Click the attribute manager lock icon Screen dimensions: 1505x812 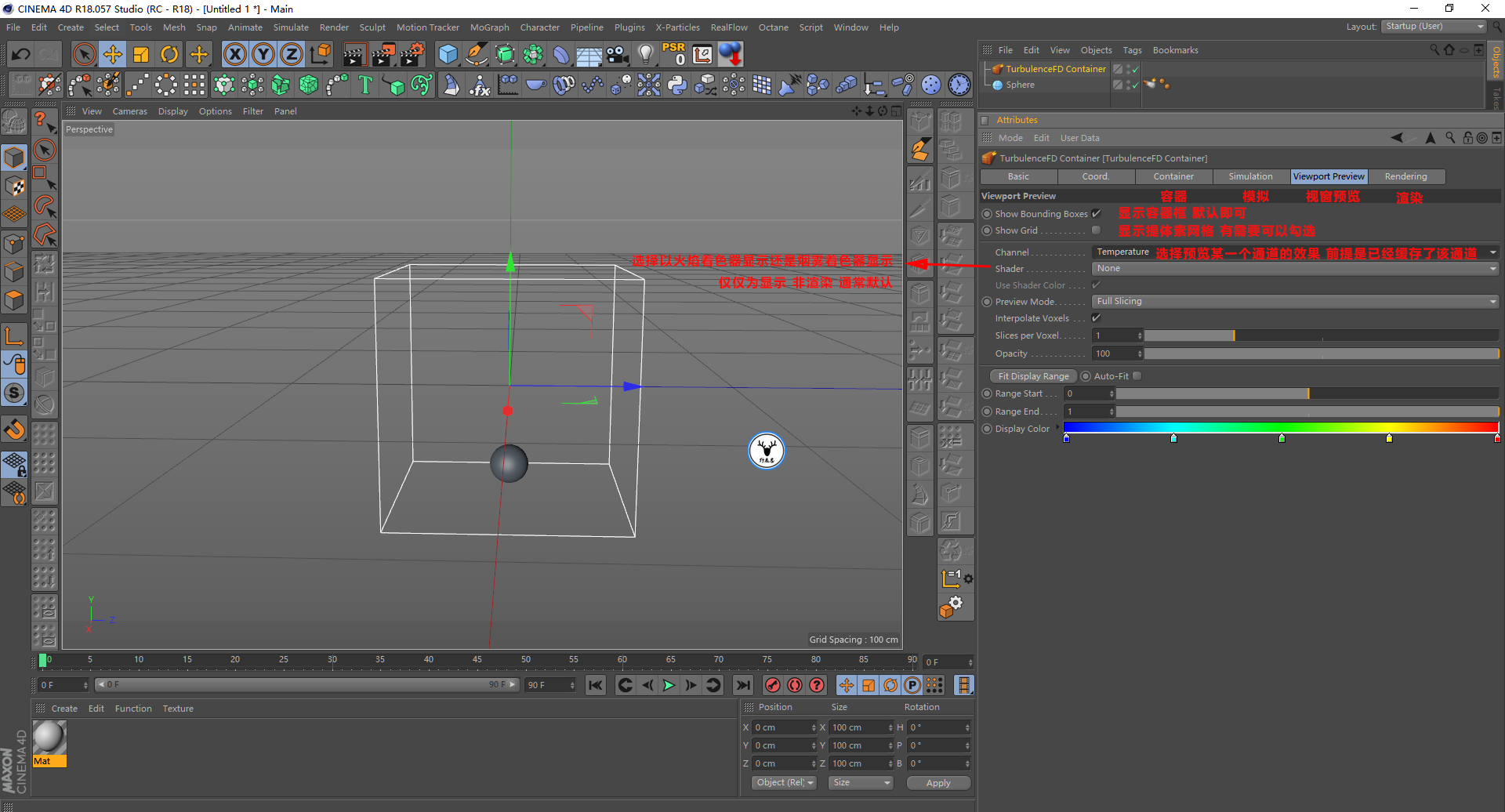(1467, 138)
